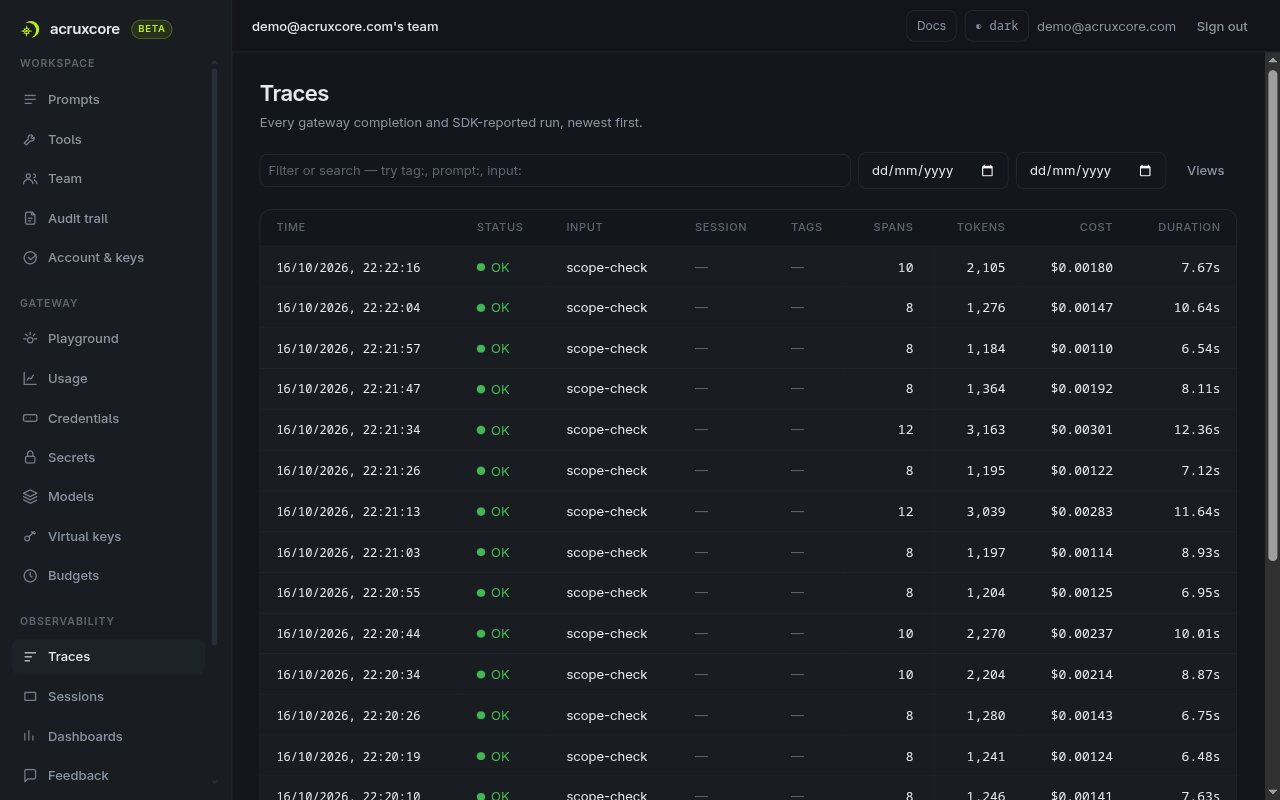Click the STATUS column header
The width and height of the screenshot is (1280, 800).
pyautogui.click(x=500, y=228)
